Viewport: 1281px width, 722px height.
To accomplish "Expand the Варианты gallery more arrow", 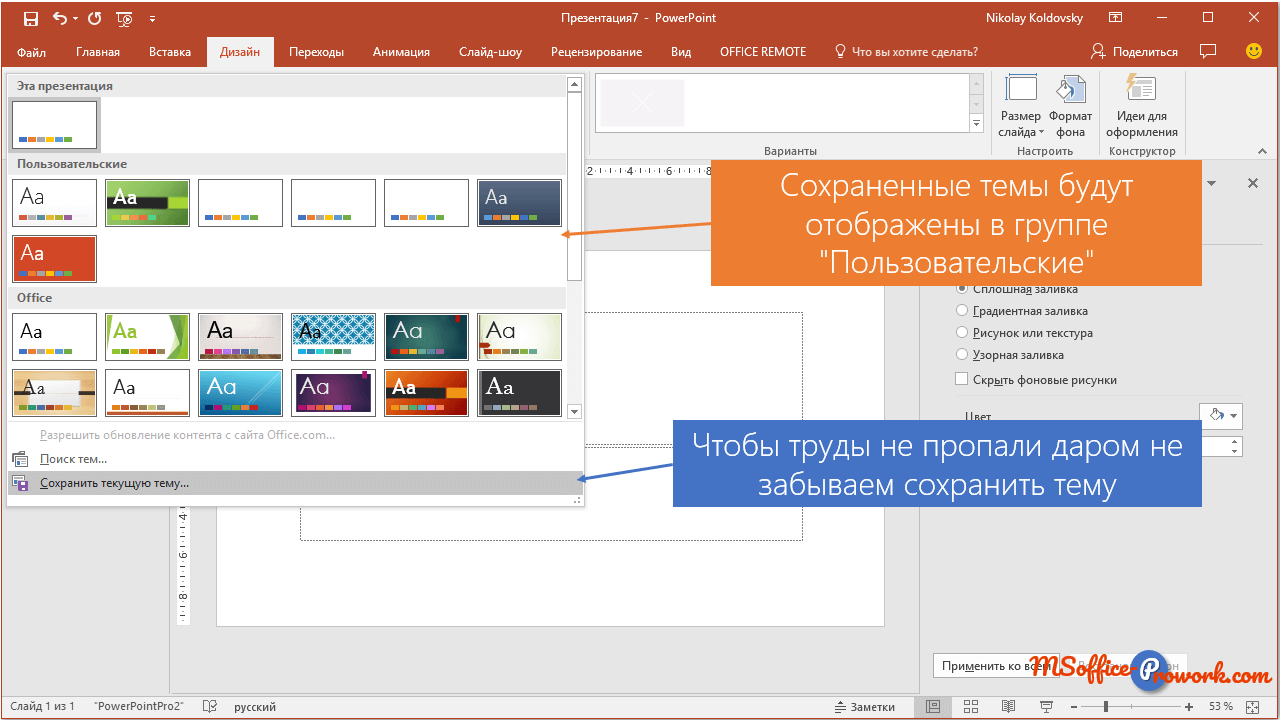I will (x=977, y=123).
